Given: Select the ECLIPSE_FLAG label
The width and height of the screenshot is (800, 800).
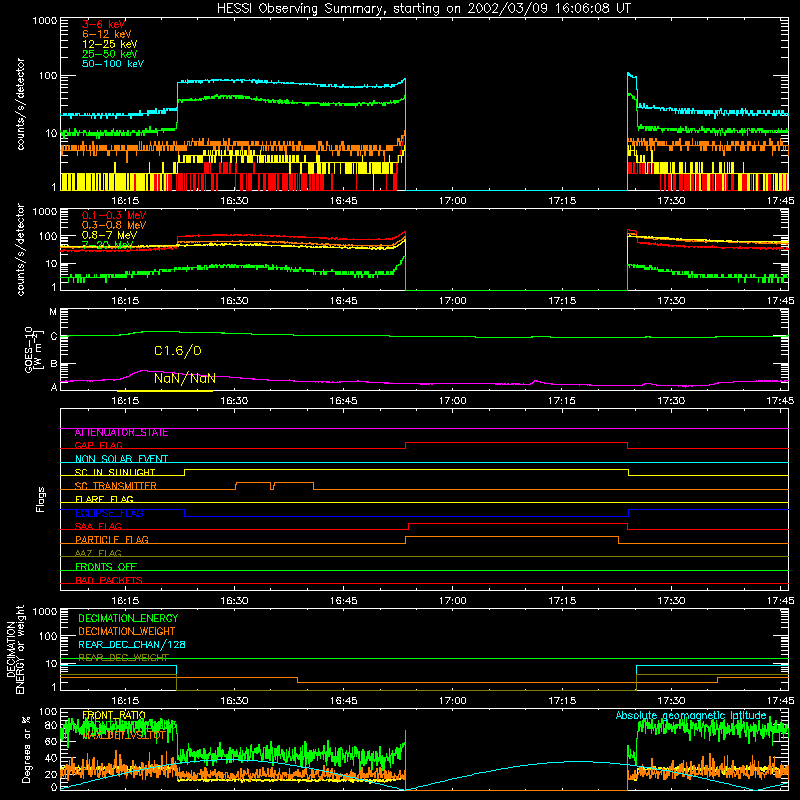Looking at the screenshot, I should pyautogui.click(x=109, y=513).
